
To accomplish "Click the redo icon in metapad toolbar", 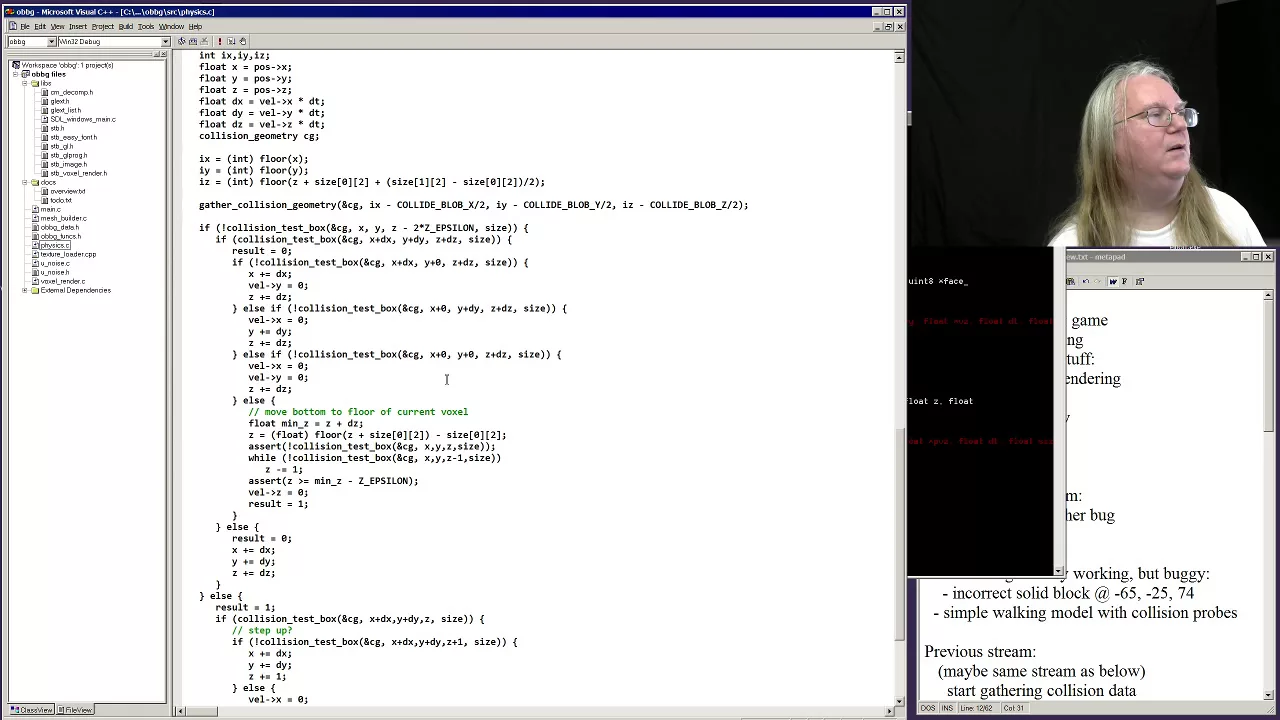I will click(x=1098, y=281).
